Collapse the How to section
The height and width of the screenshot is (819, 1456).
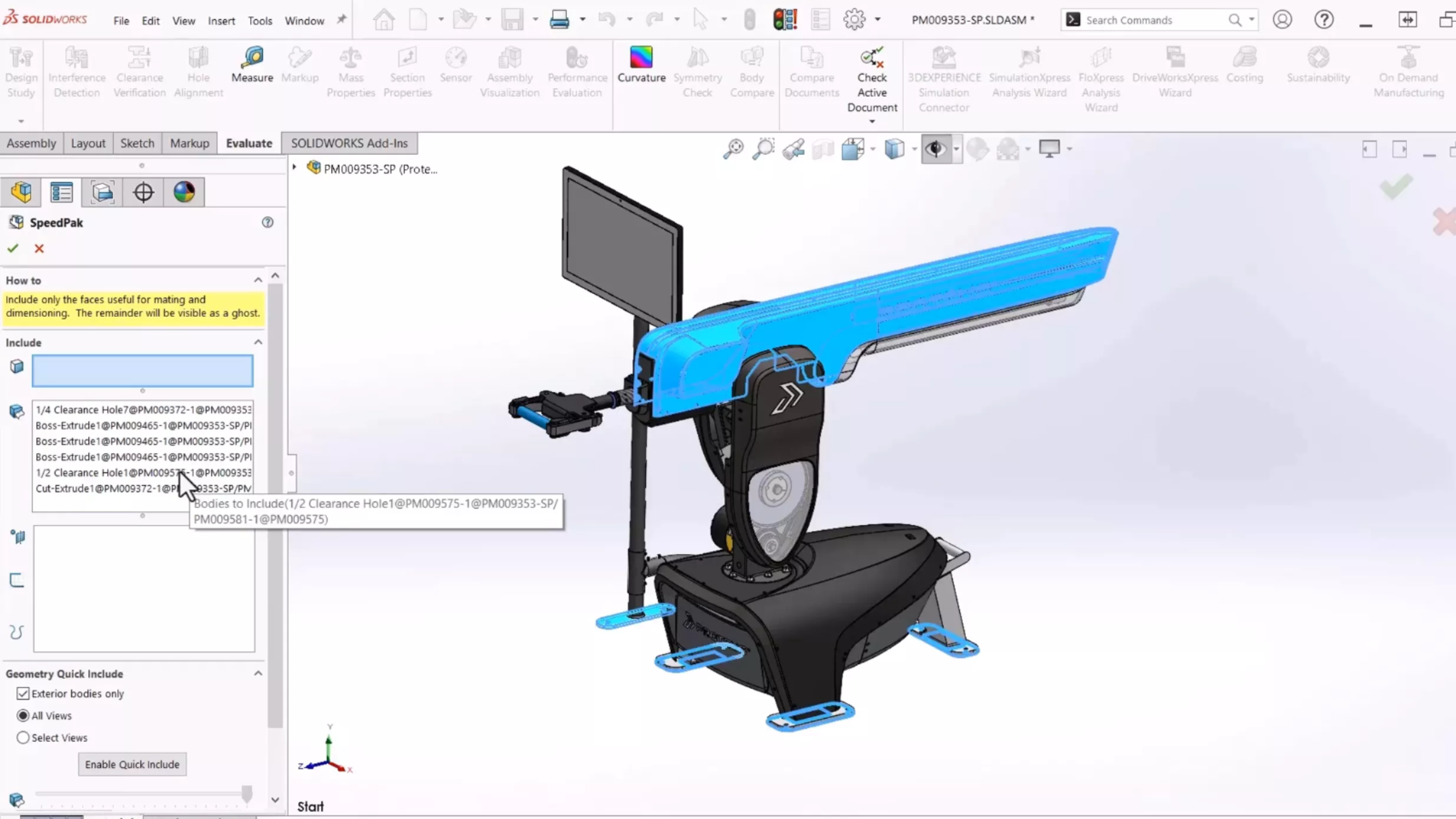pos(258,280)
